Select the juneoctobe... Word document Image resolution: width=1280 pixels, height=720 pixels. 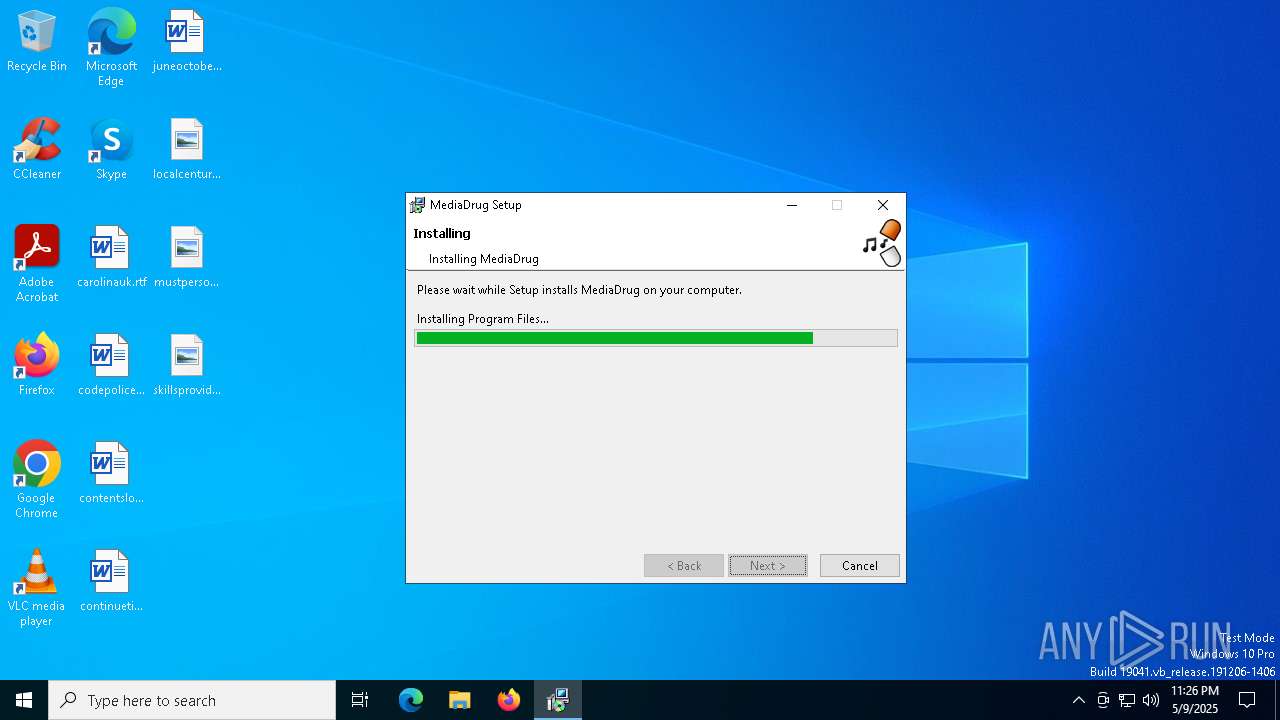187,42
